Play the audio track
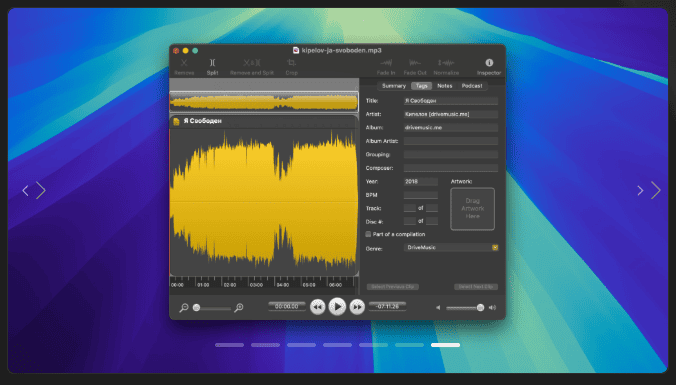This screenshot has width=676, height=385. click(x=337, y=307)
